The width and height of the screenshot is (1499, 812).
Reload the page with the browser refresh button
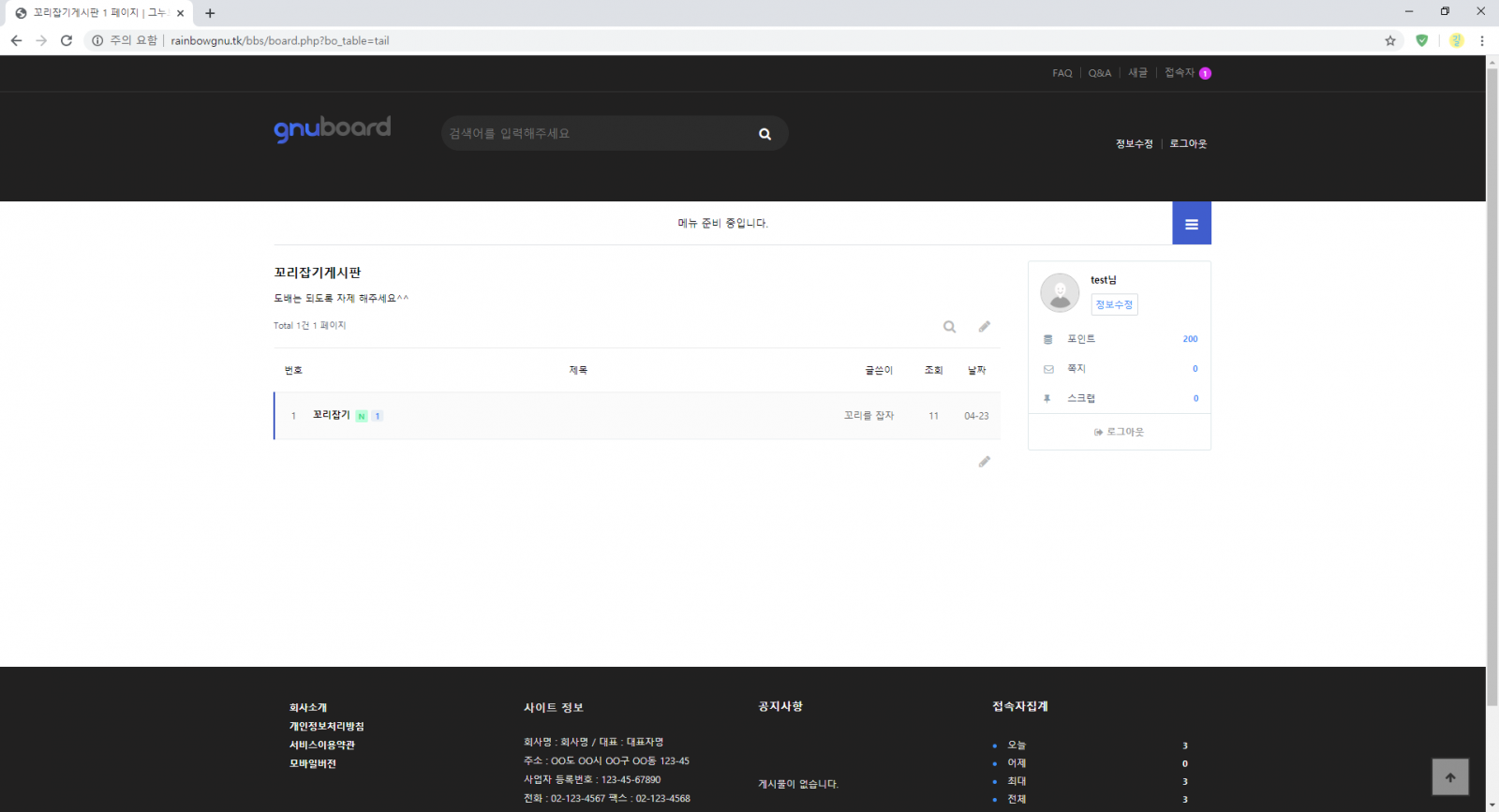[67, 40]
